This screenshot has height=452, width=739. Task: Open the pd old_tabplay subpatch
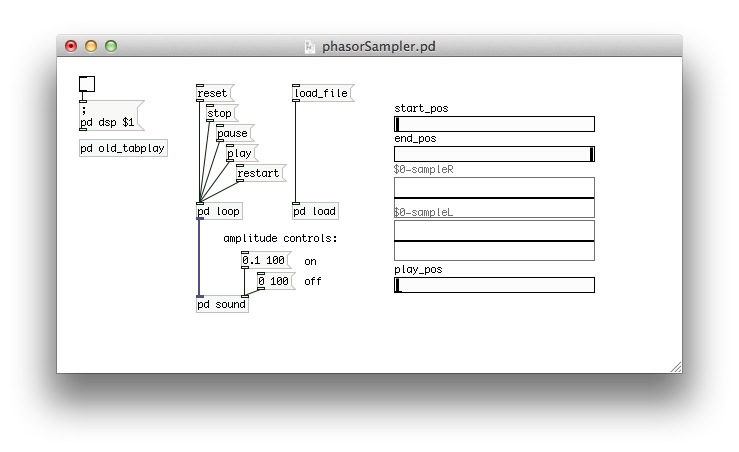click(x=123, y=148)
